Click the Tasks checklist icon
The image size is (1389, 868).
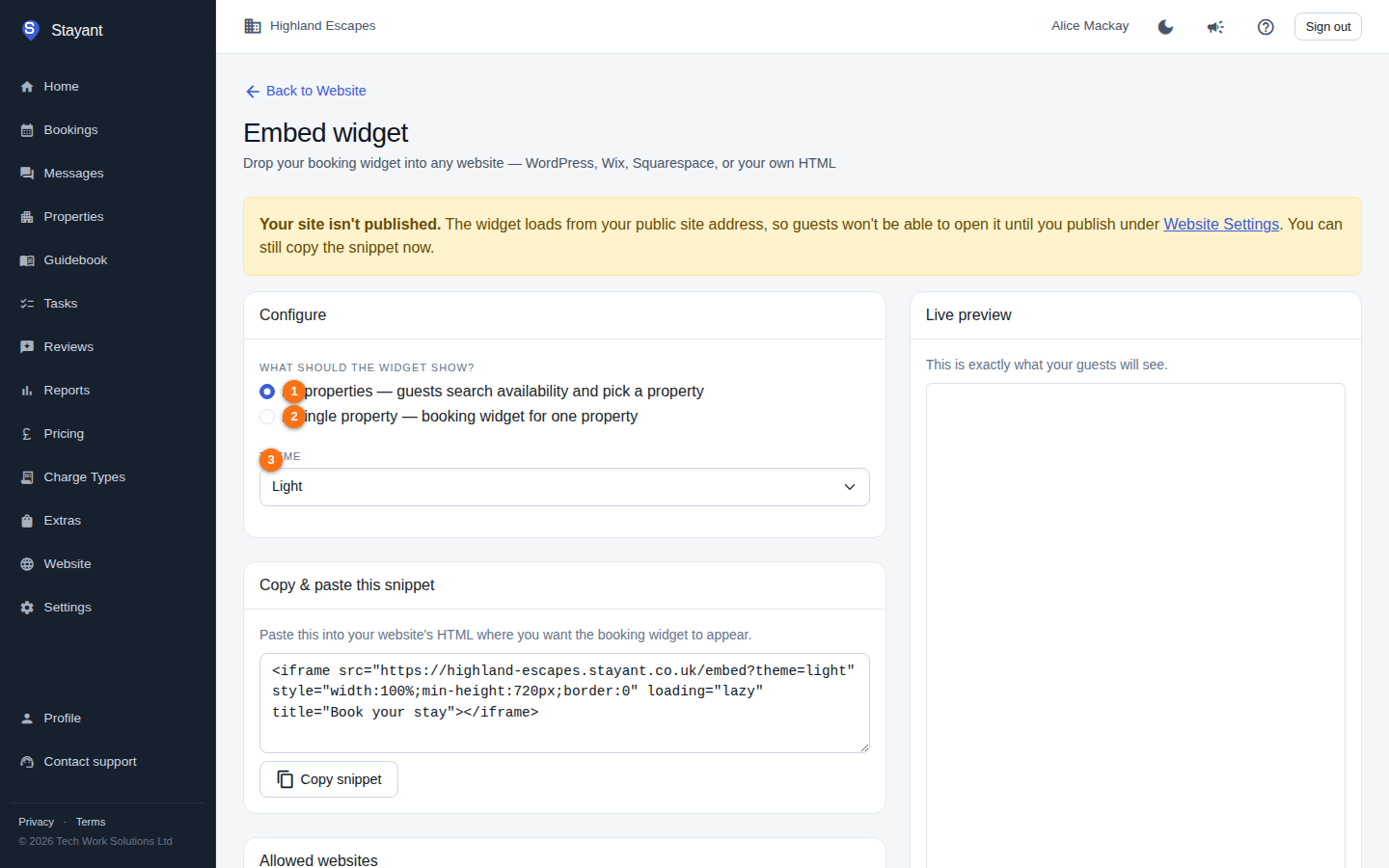pos(27,304)
